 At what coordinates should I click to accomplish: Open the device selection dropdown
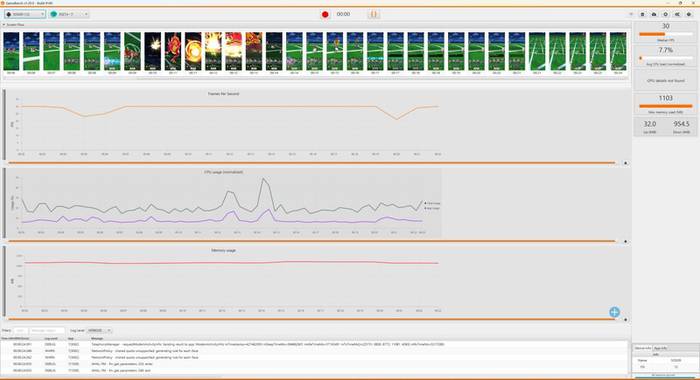(25, 14)
